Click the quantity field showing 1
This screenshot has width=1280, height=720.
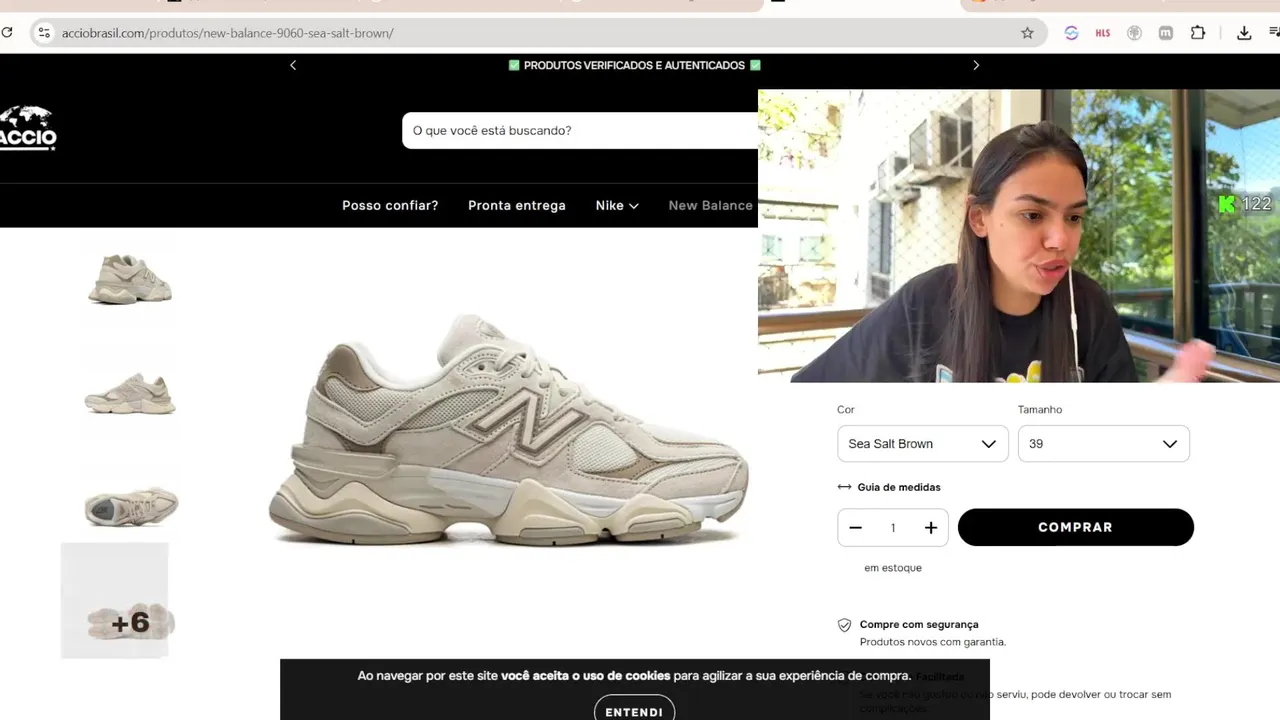point(893,528)
